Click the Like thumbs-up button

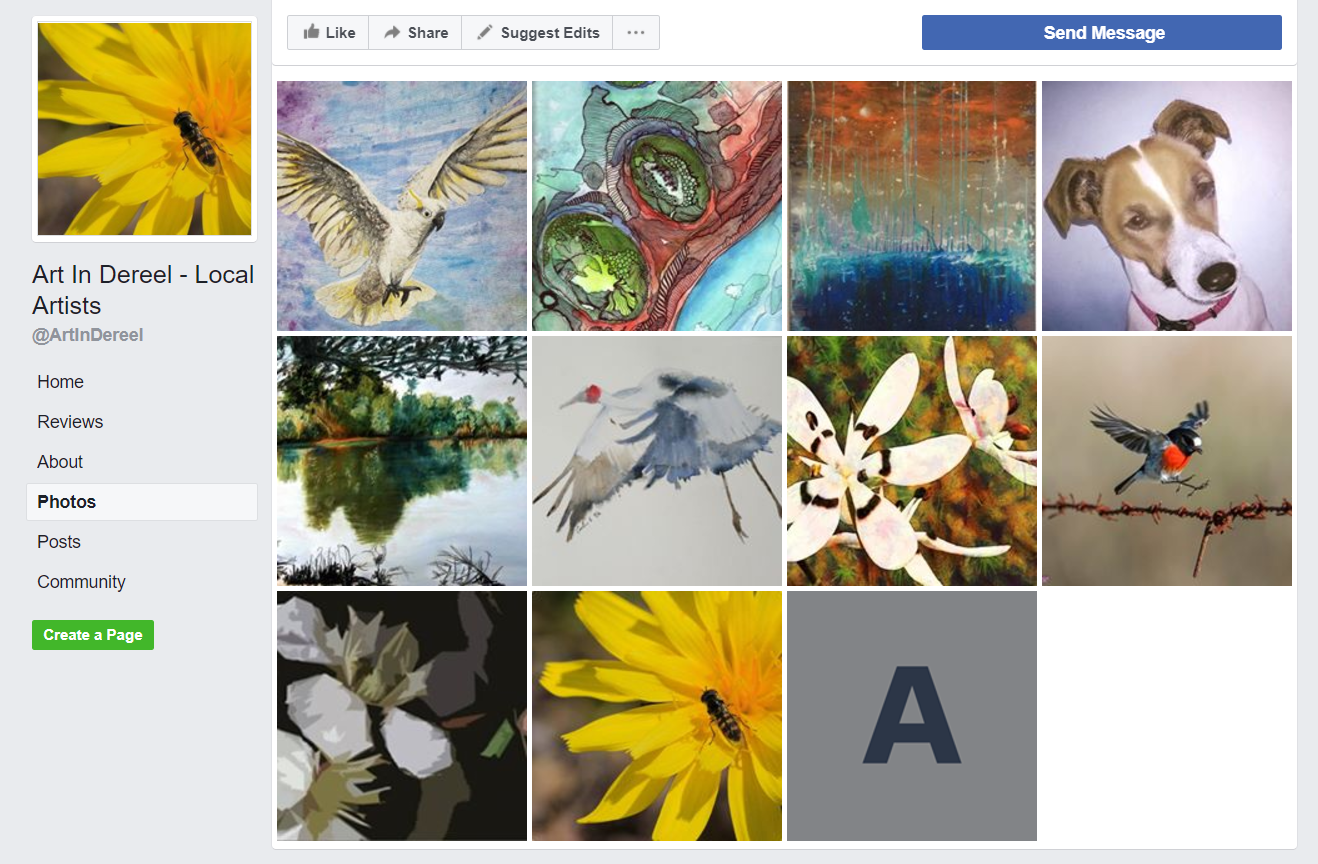(328, 32)
